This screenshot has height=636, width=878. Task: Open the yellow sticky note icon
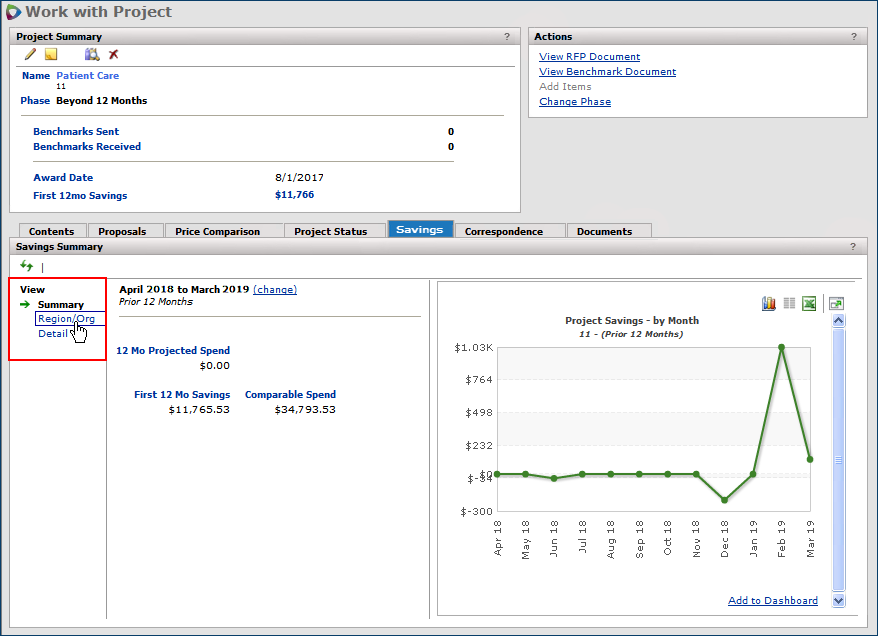(x=51, y=55)
